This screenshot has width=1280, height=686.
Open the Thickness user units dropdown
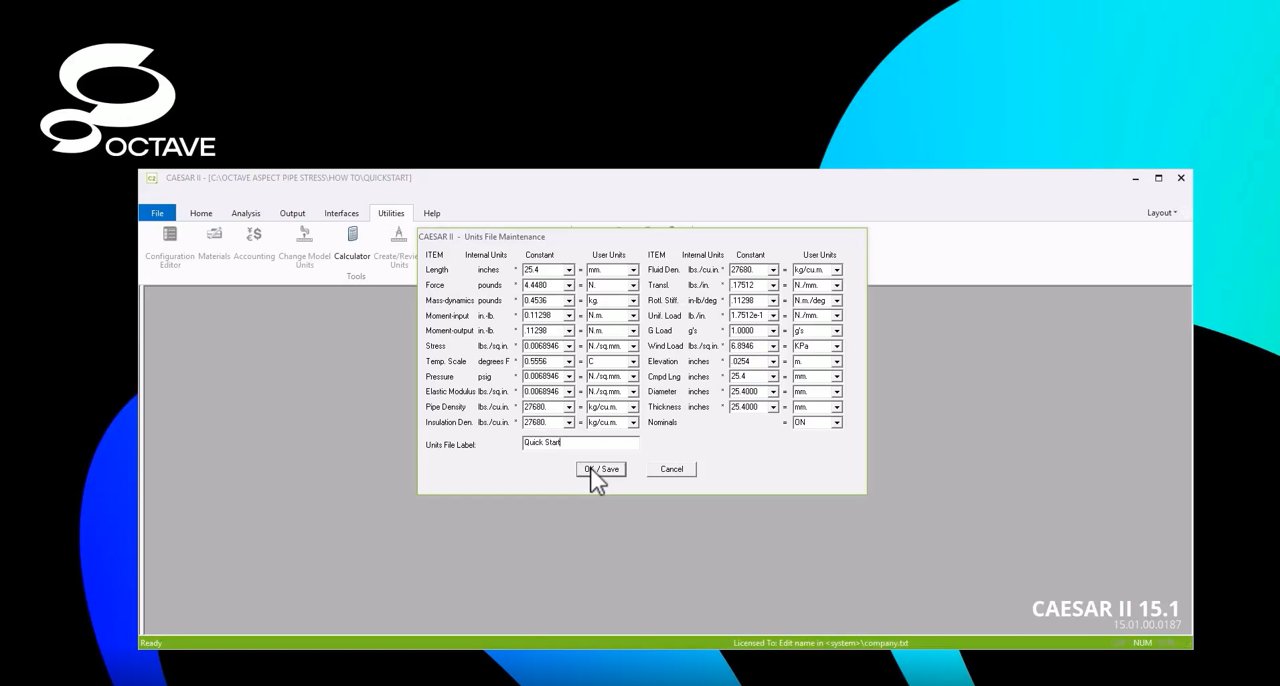pyautogui.click(x=837, y=407)
